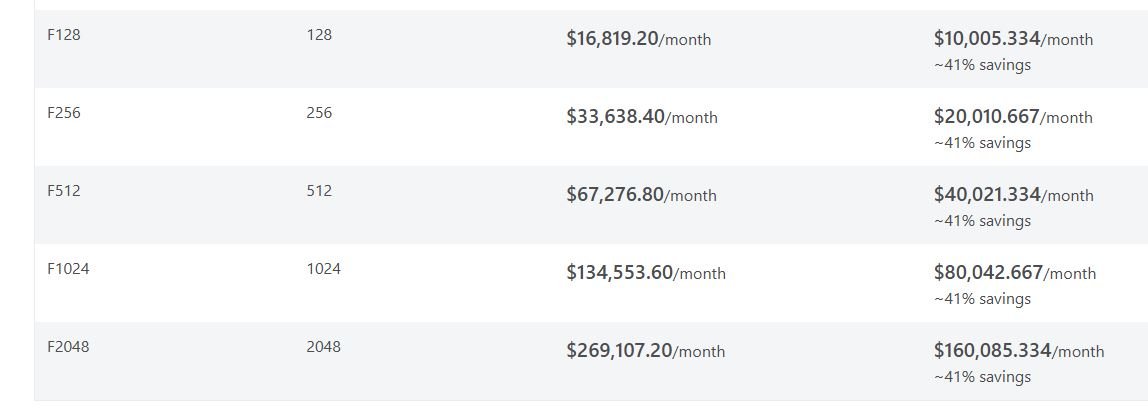Image resolution: width=1148 pixels, height=413 pixels.
Task: Click the capacity units value 128
Action: [x=319, y=34]
